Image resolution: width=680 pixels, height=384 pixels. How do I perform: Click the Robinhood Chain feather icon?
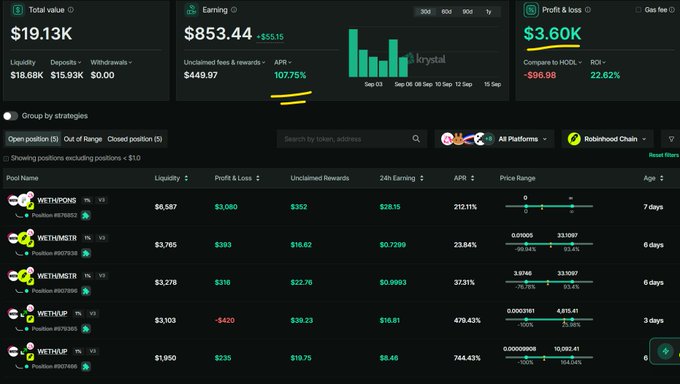pos(574,139)
